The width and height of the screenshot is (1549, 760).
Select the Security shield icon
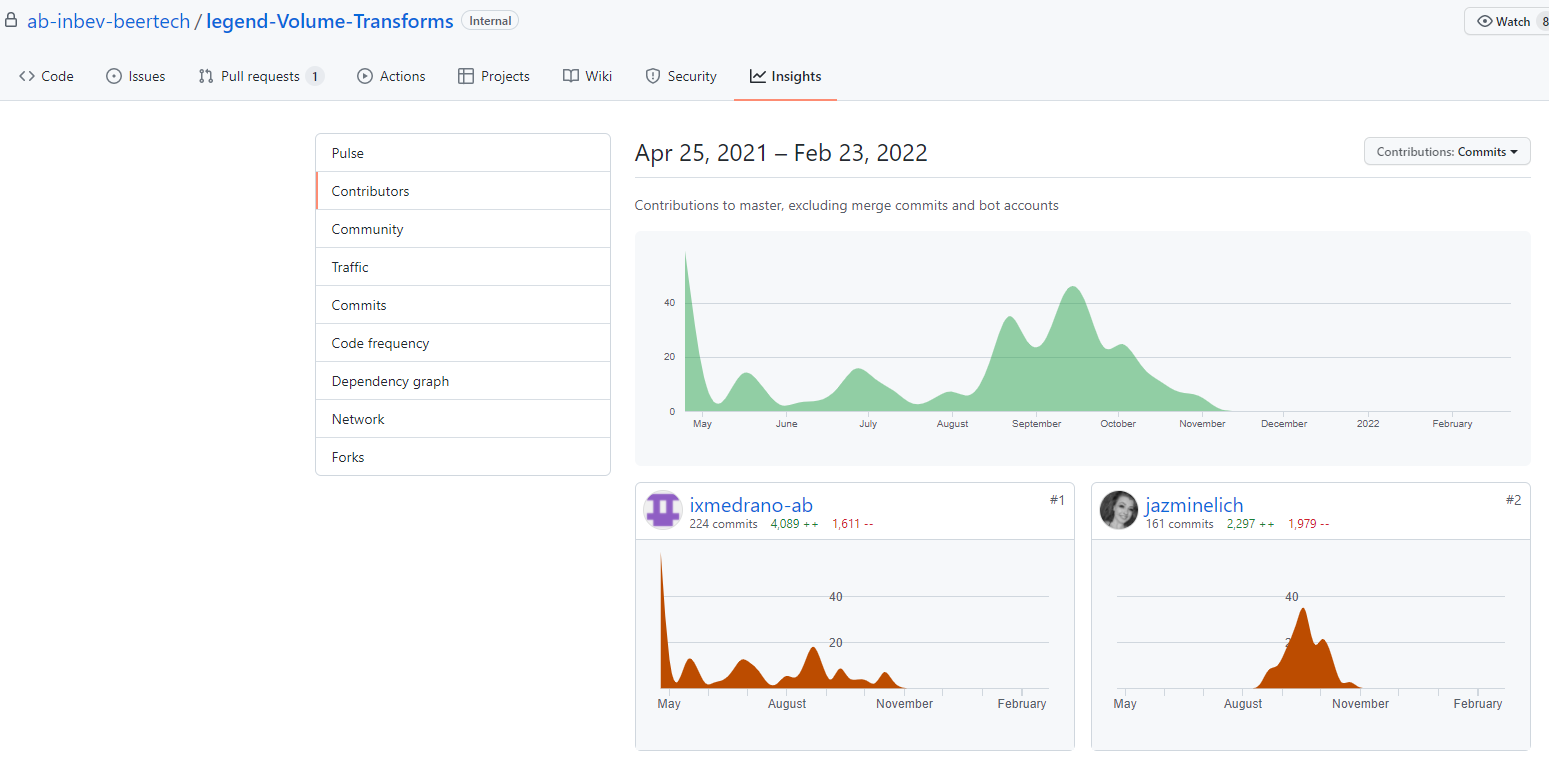(x=654, y=75)
